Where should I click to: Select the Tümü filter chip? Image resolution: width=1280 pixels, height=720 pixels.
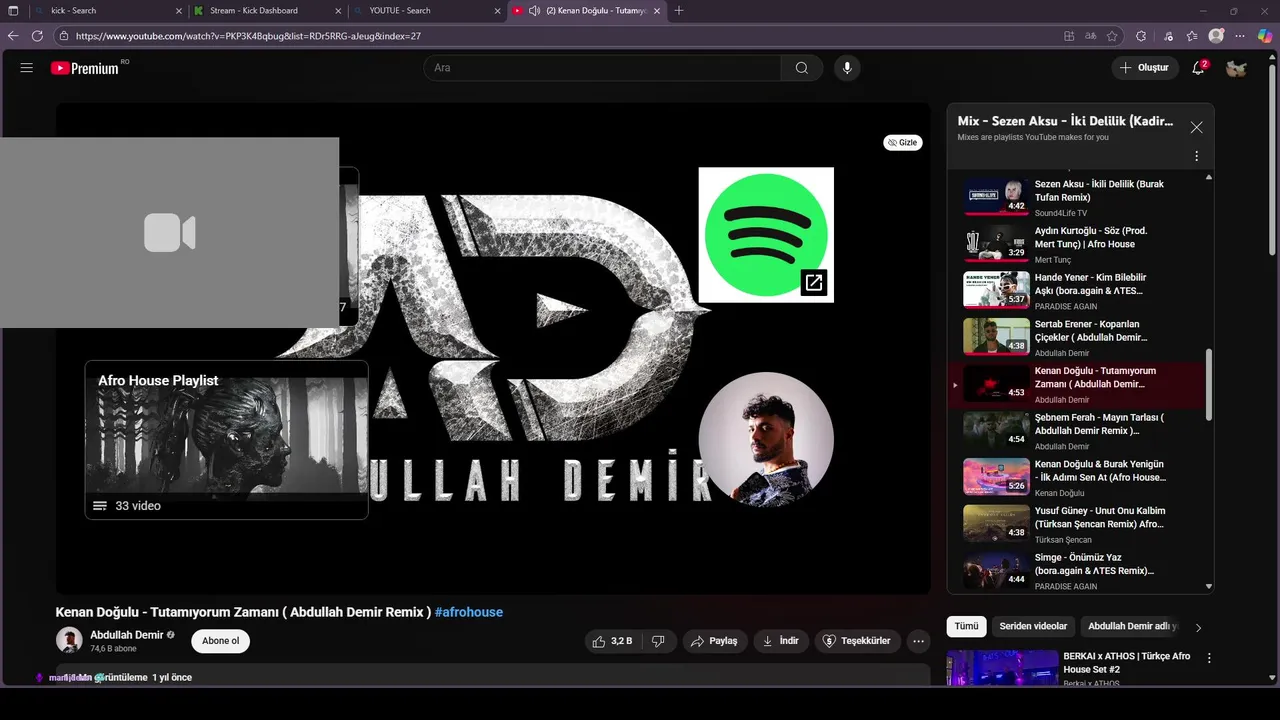point(966,626)
